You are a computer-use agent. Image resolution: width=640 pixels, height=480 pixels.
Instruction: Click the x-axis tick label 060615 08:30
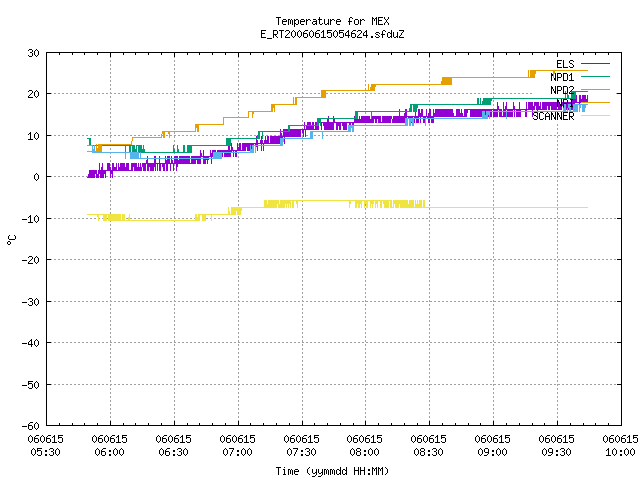(429, 446)
